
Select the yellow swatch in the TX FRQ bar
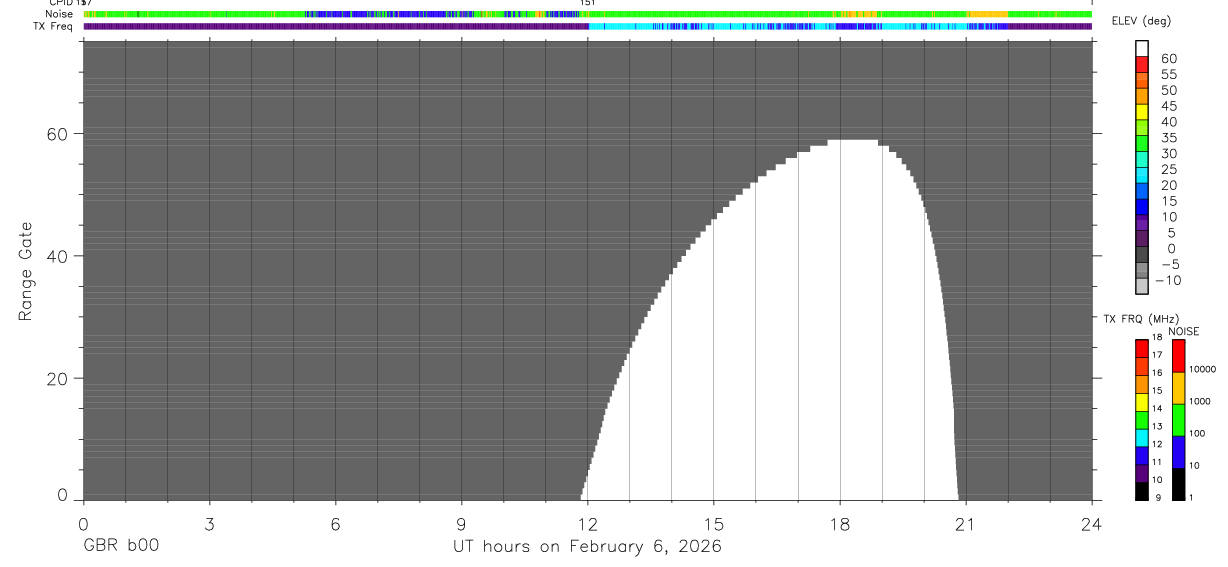(x=1142, y=402)
